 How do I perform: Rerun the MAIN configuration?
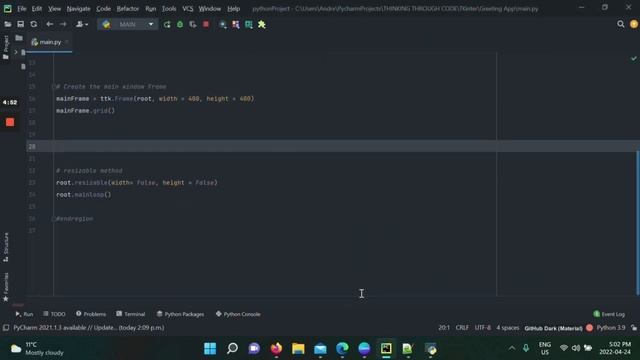click(x=167, y=24)
